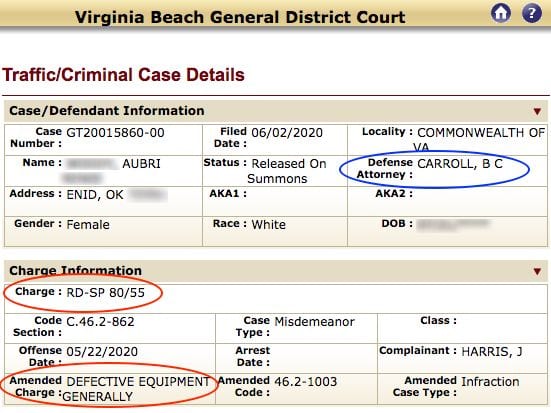Image resolution: width=551 pixels, height=413 pixels.
Task: Click the Virginia Beach General District Court title
Action: tap(240, 17)
